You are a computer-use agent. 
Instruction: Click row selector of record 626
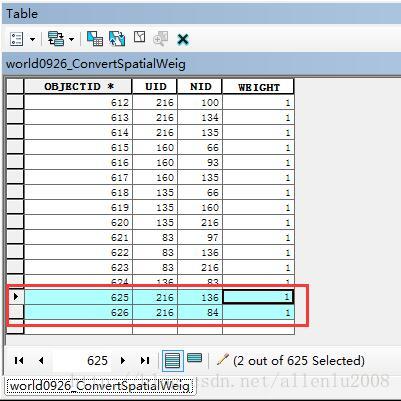[15, 312]
